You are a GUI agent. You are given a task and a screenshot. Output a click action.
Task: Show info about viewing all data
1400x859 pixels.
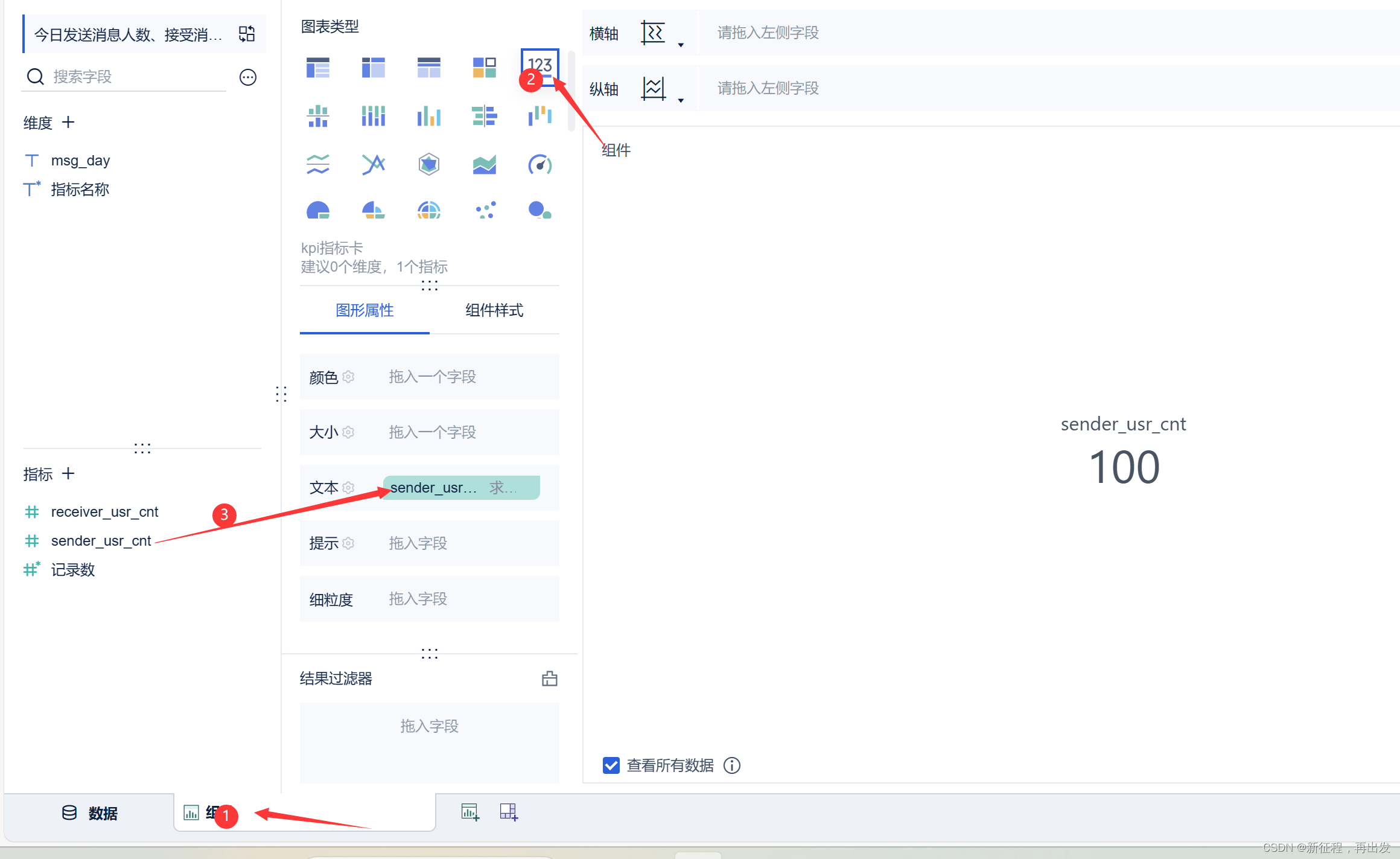click(732, 765)
